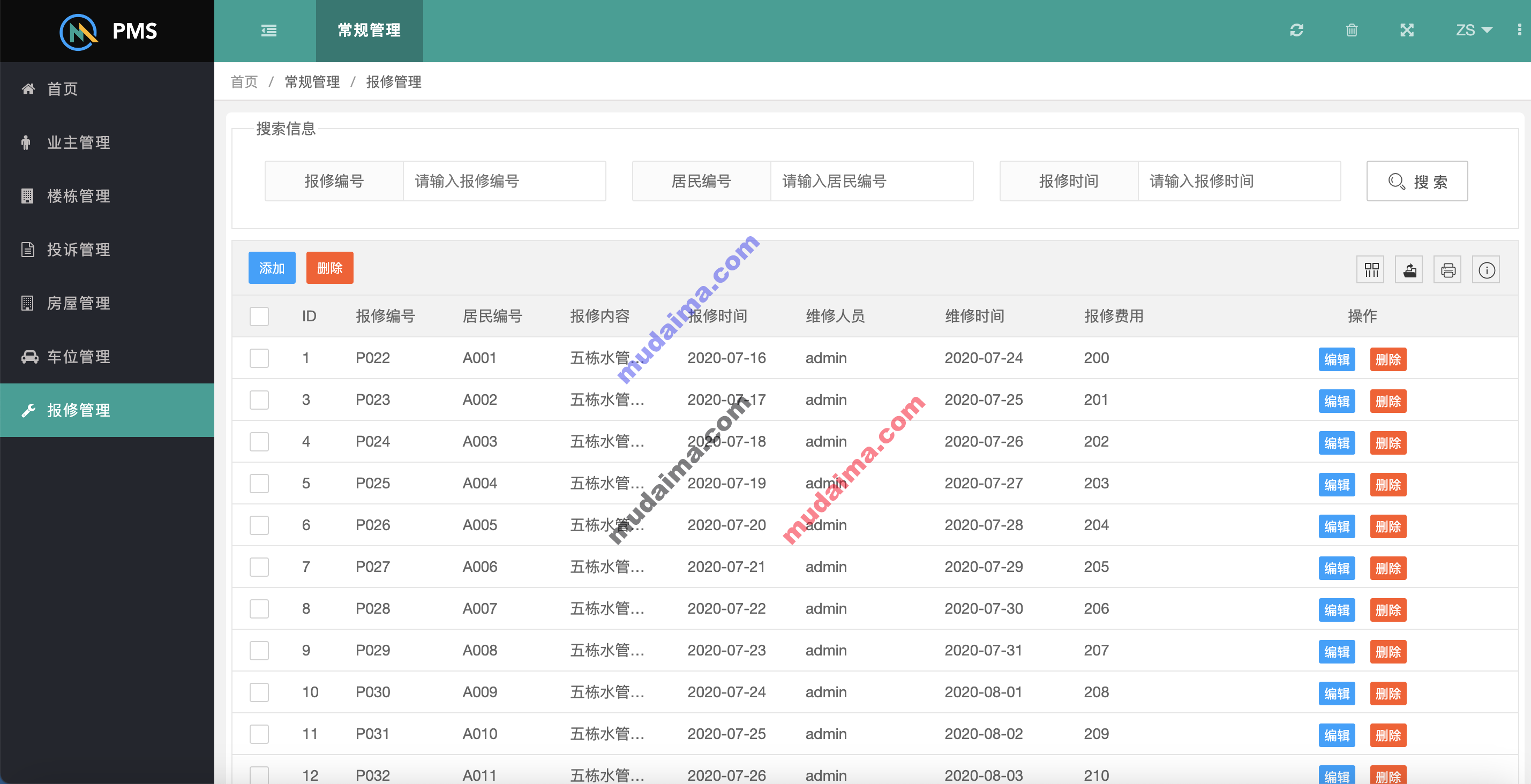Image resolution: width=1531 pixels, height=784 pixels.
Task: Click the blue 添加 button
Action: pyautogui.click(x=272, y=268)
